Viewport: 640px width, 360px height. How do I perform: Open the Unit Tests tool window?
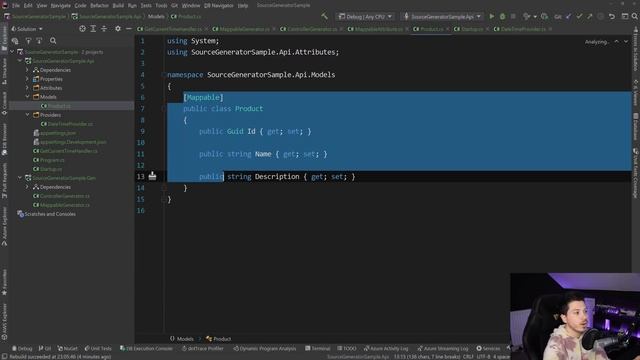pyautogui.click(x=98, y=349)
